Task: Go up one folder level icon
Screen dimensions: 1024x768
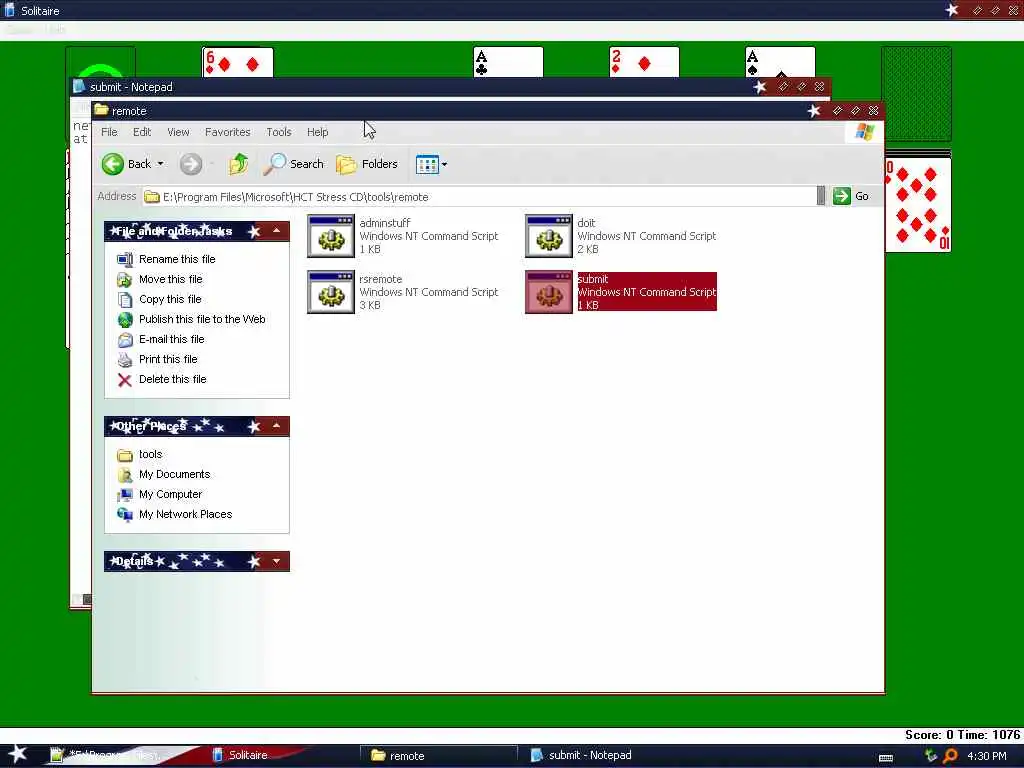Action: (238, 164)
